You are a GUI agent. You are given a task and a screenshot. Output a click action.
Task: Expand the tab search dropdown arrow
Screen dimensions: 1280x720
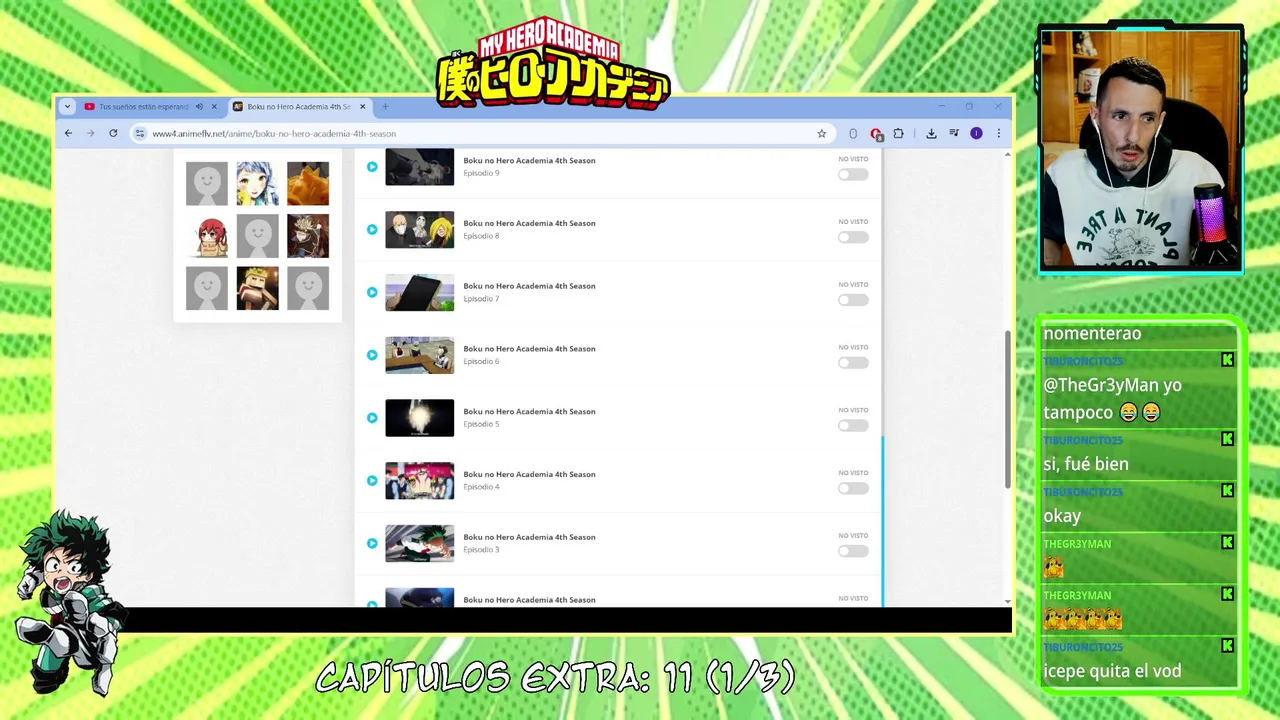coord(67,107)
